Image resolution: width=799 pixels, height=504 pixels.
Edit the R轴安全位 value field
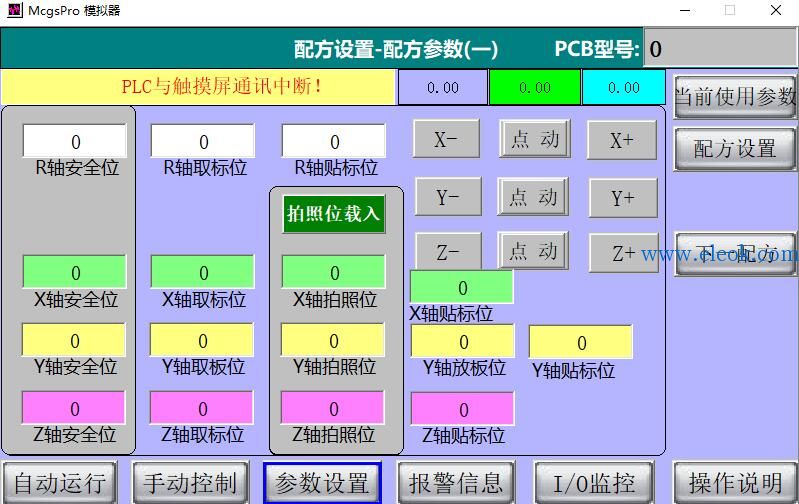tap(74, 141)
